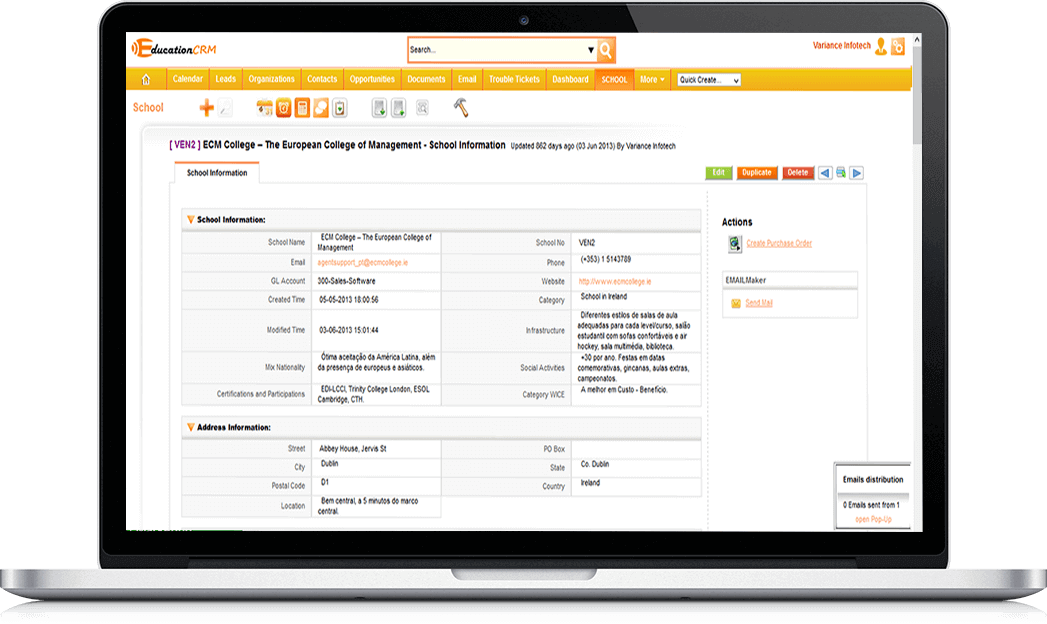Open the search box dropdown arrow
The height and width of the screenshot is (624, 1047).
(x=590, y=49)
